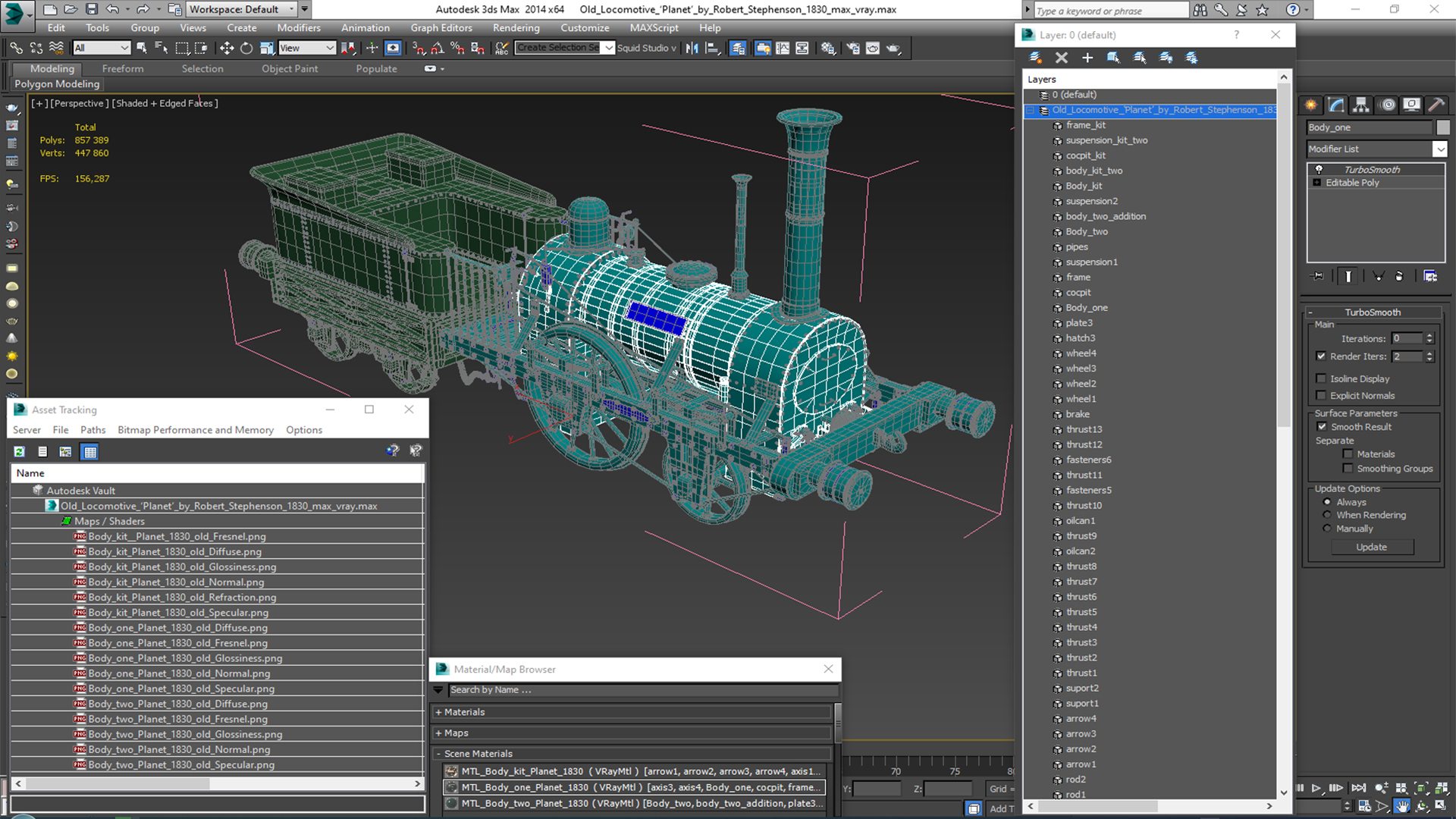Toggle Explicit Normals checkbox
The height and width of the screenshot is (819, 1456).
point(1322,395)
